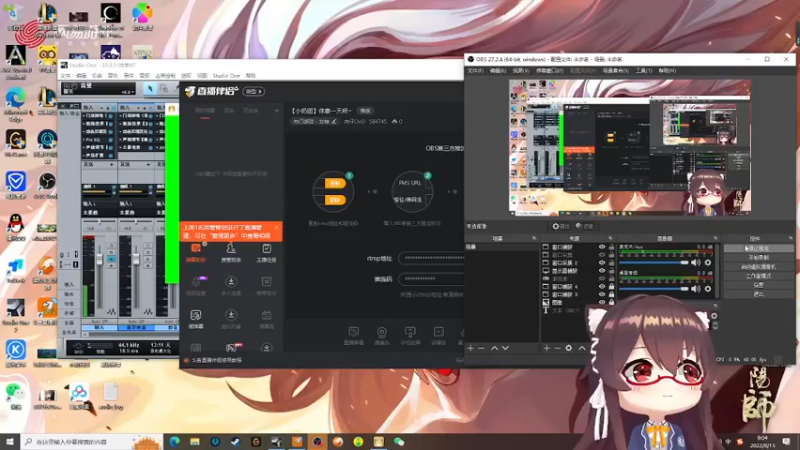Toggle visibility of window capture 4 source
The height and width of the screenshot is (450, 800).
click(x=602, y=286)
